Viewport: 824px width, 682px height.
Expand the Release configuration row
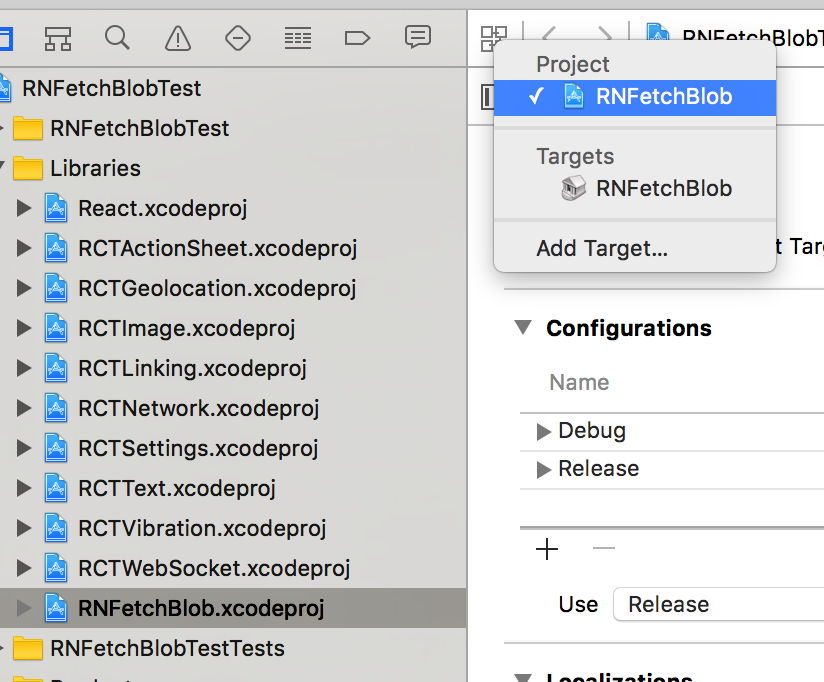point(544,470)
